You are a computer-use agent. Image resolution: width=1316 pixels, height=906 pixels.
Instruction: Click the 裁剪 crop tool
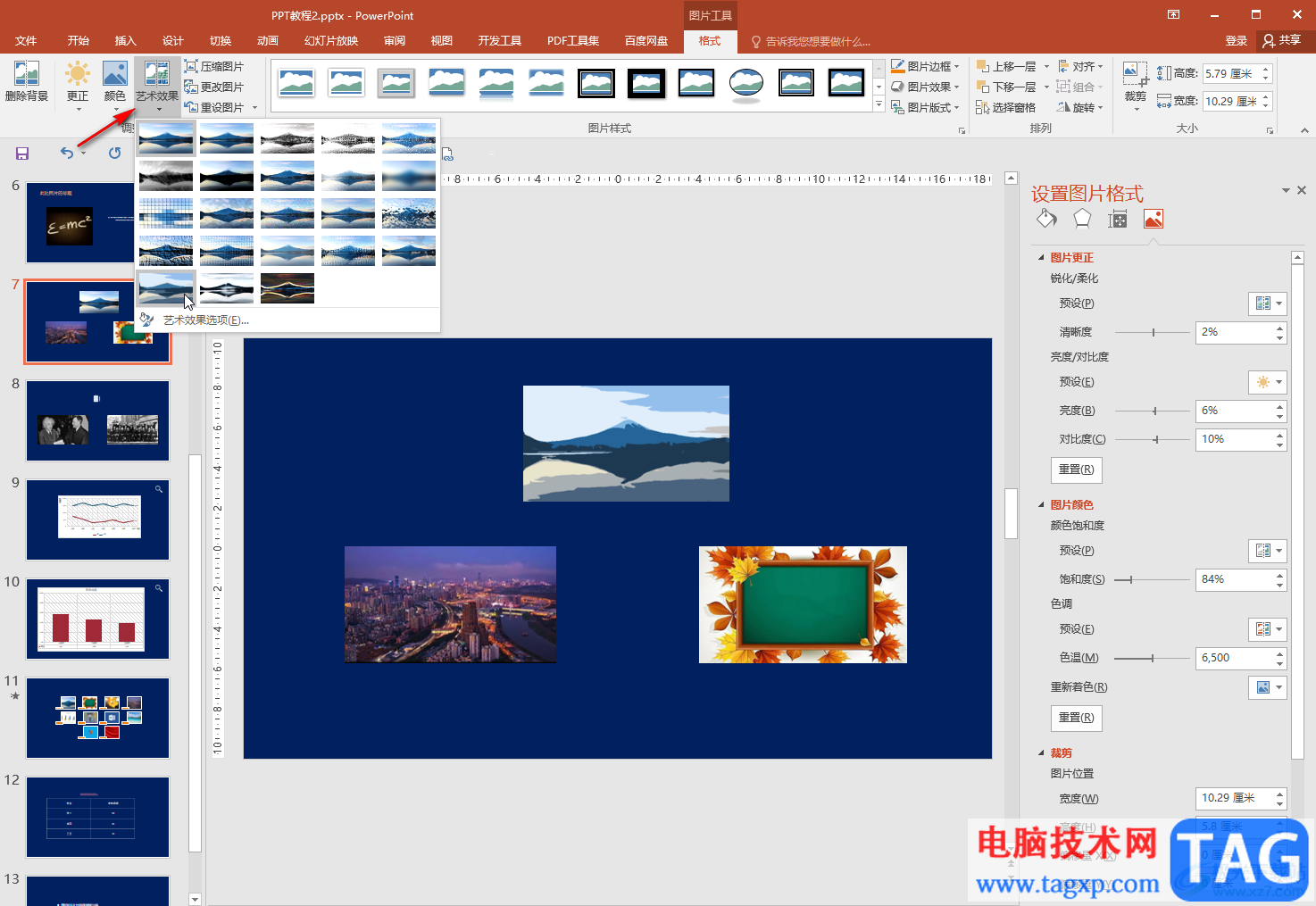coord(1135,84)
